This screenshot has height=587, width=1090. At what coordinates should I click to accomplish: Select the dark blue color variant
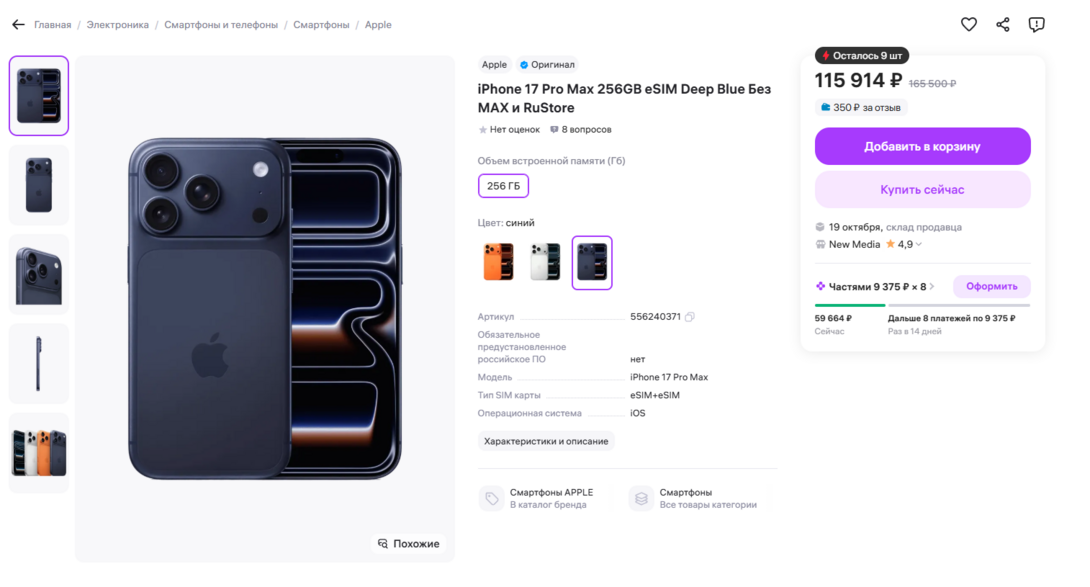pyautogui.click(x=592, y=262)
